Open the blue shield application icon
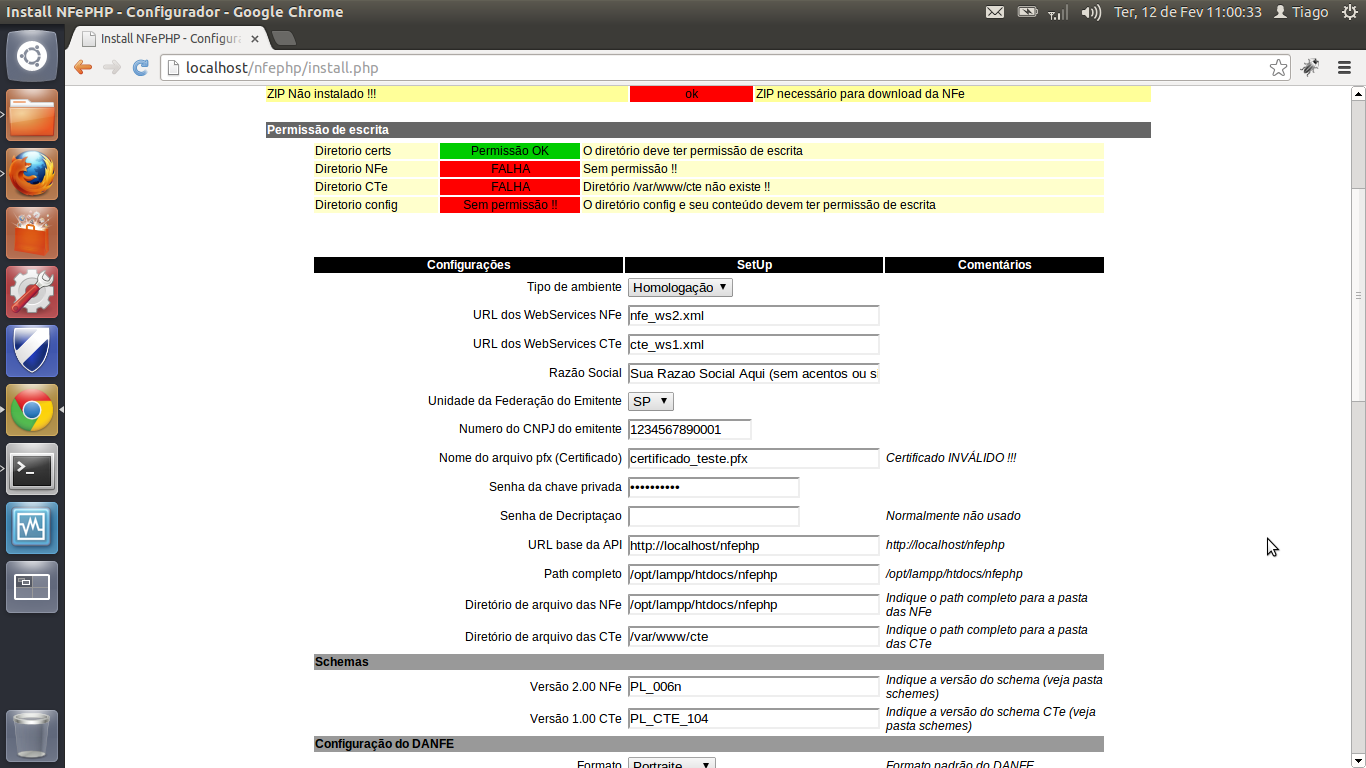 (32, 351)
